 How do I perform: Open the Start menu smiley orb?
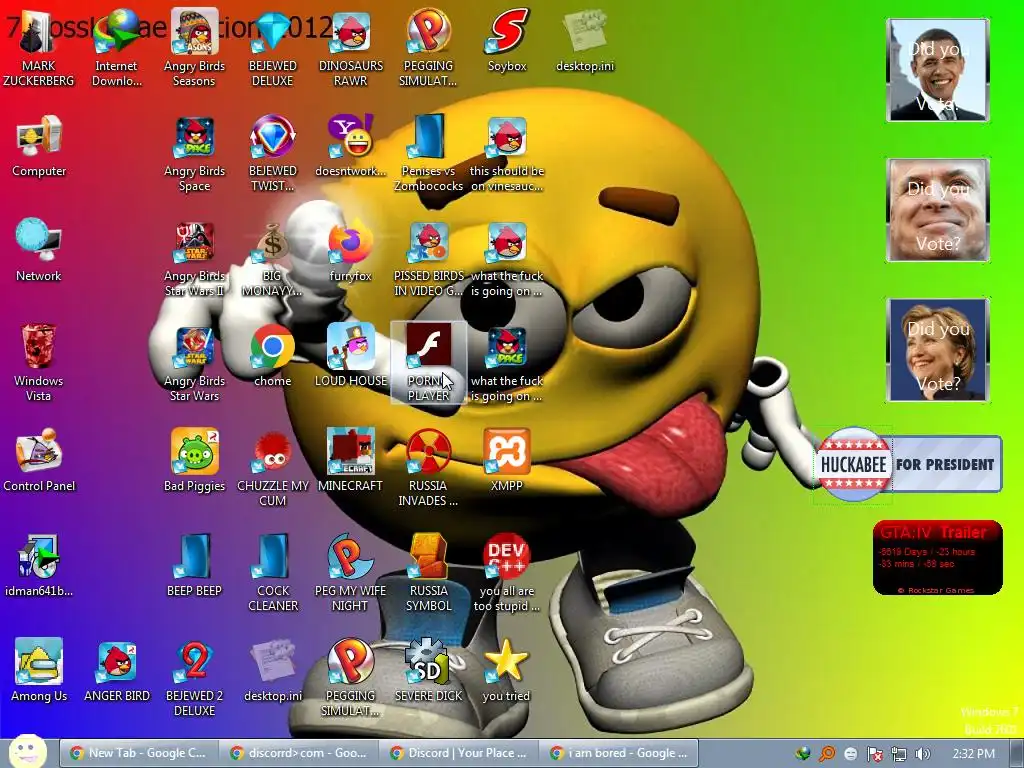[x=27, y=751]
